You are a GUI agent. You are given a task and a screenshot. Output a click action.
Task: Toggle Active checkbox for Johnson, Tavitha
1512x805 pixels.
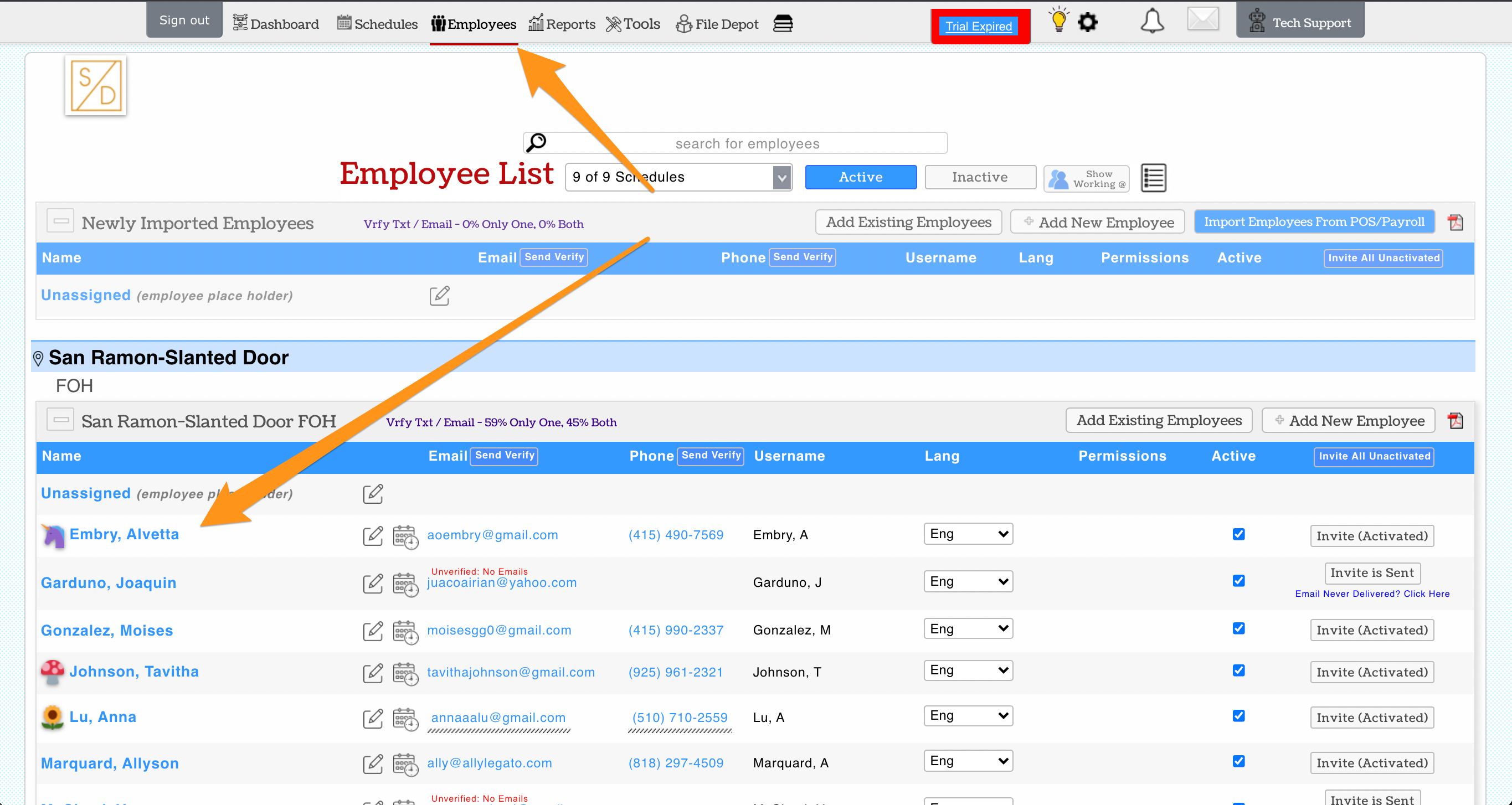1238,670
